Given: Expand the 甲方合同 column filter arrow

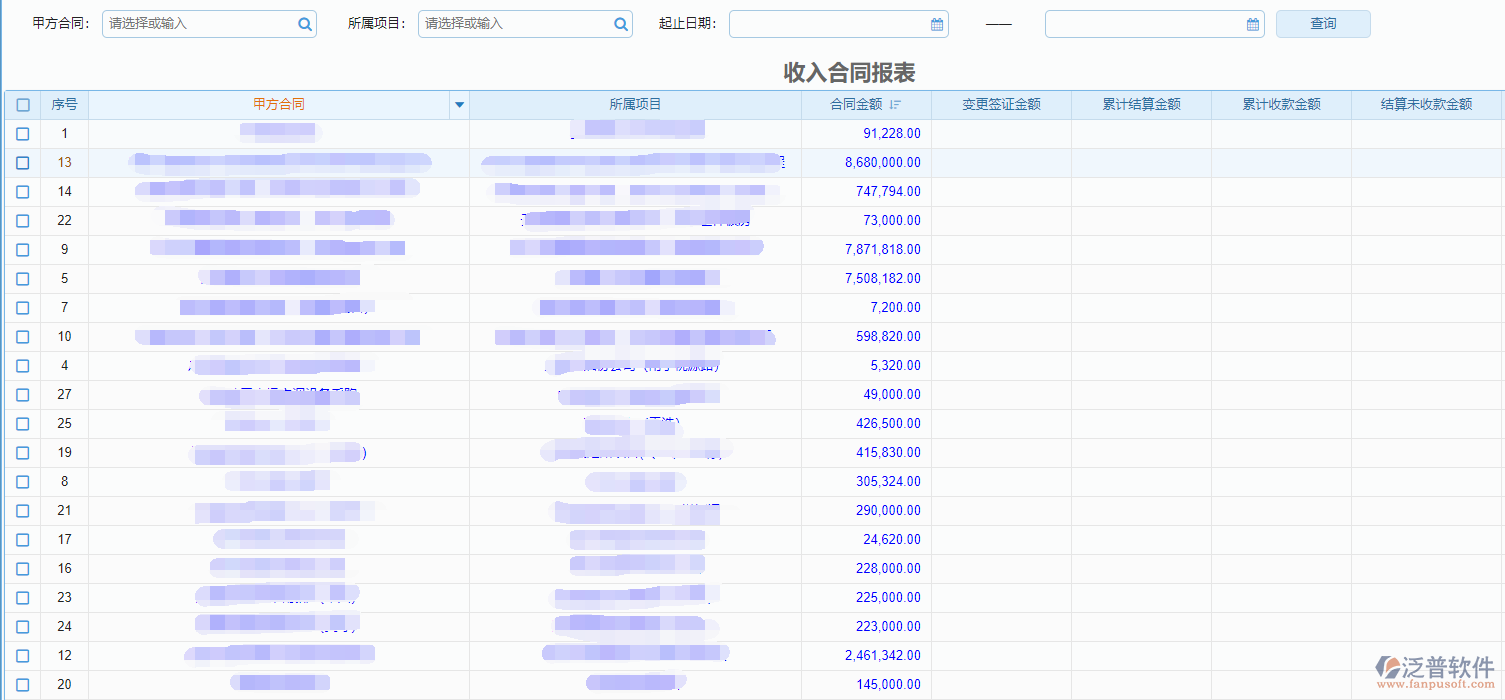Looking at the screenshot, I should 459,104.
